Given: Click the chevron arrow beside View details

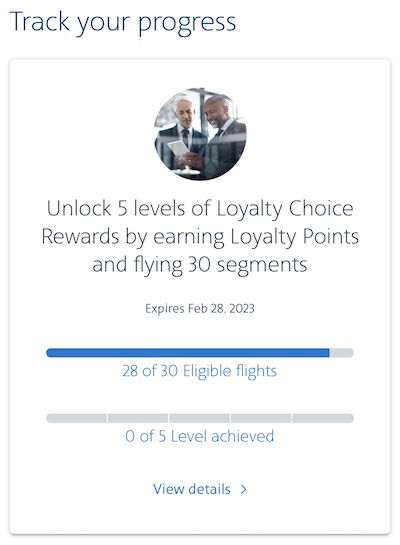Looking at the screenshot, I should pos(244,489).
